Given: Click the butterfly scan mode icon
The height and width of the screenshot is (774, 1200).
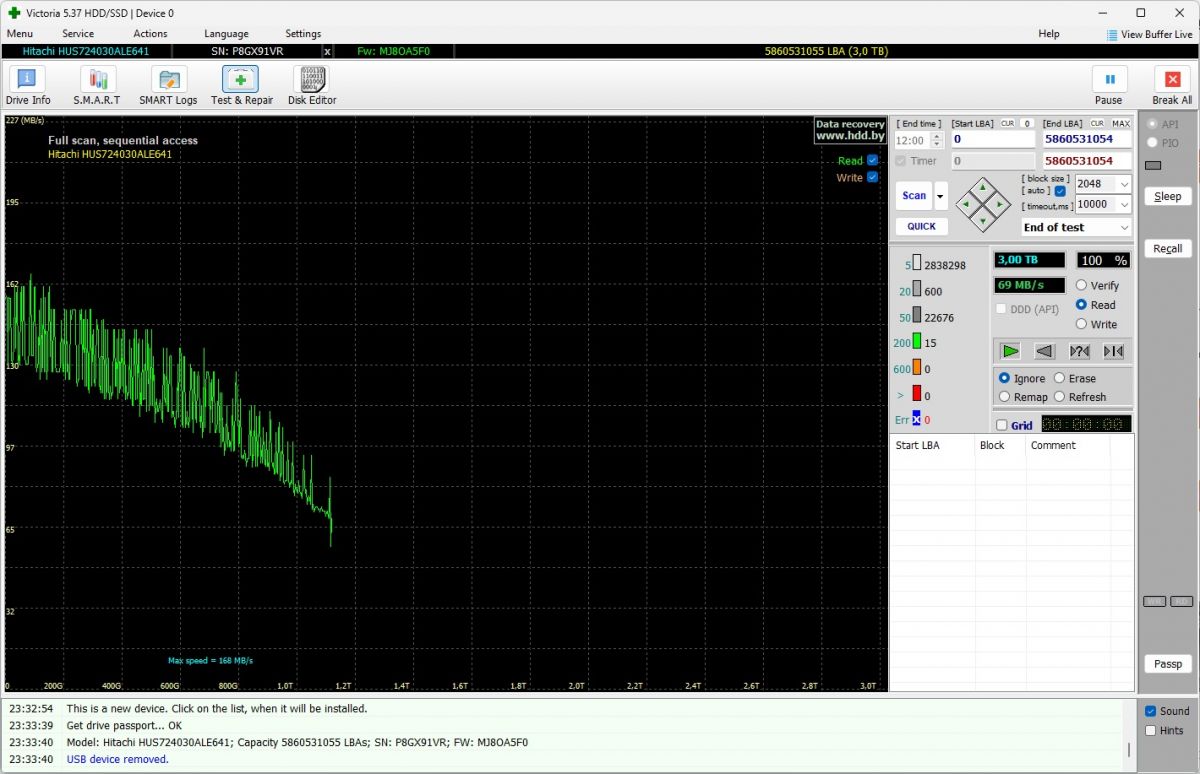Looking at the screenshot, I should (1113, 351).
